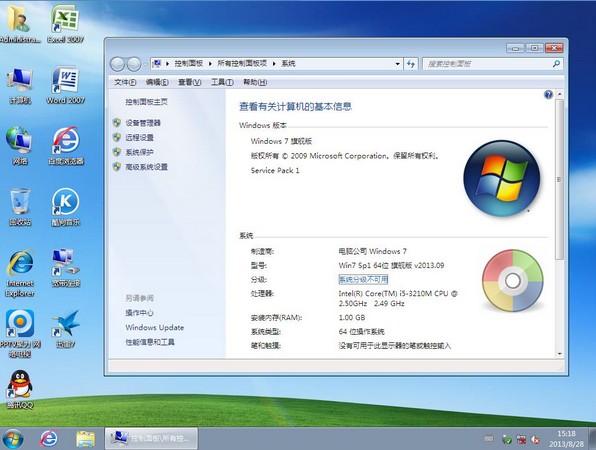This screenshot has height=450, width=596.
Task: Open 系统保护 from the sidebar
Action: (139, 152)
